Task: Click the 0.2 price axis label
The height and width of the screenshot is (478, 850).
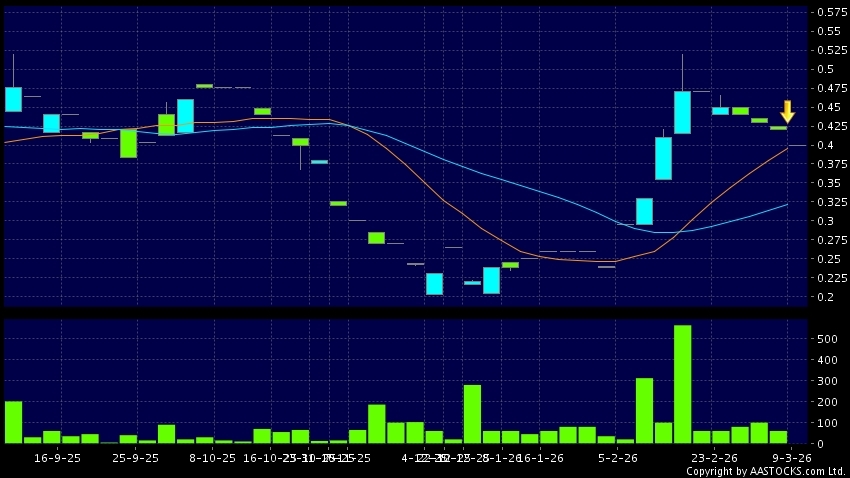Action: pos(827,297)
